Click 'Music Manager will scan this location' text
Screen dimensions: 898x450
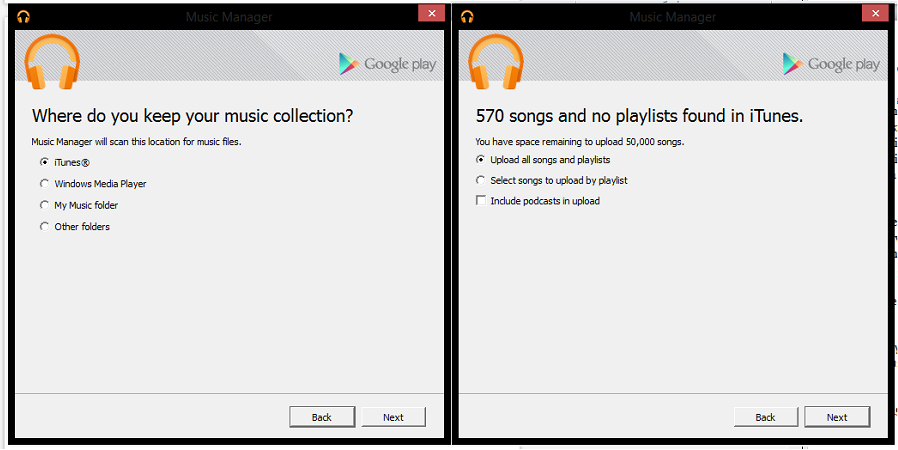click(x=136, y=141)
